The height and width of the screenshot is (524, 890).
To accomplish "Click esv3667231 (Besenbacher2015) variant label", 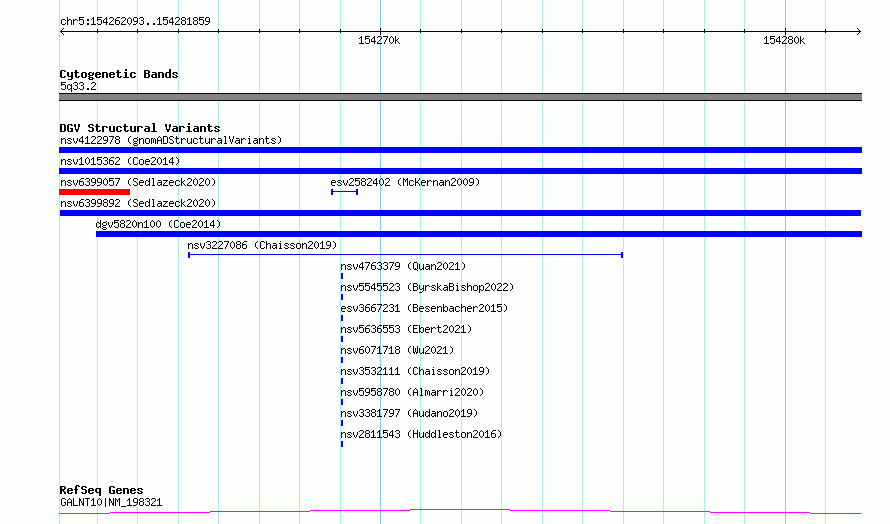I will (424, 308).
